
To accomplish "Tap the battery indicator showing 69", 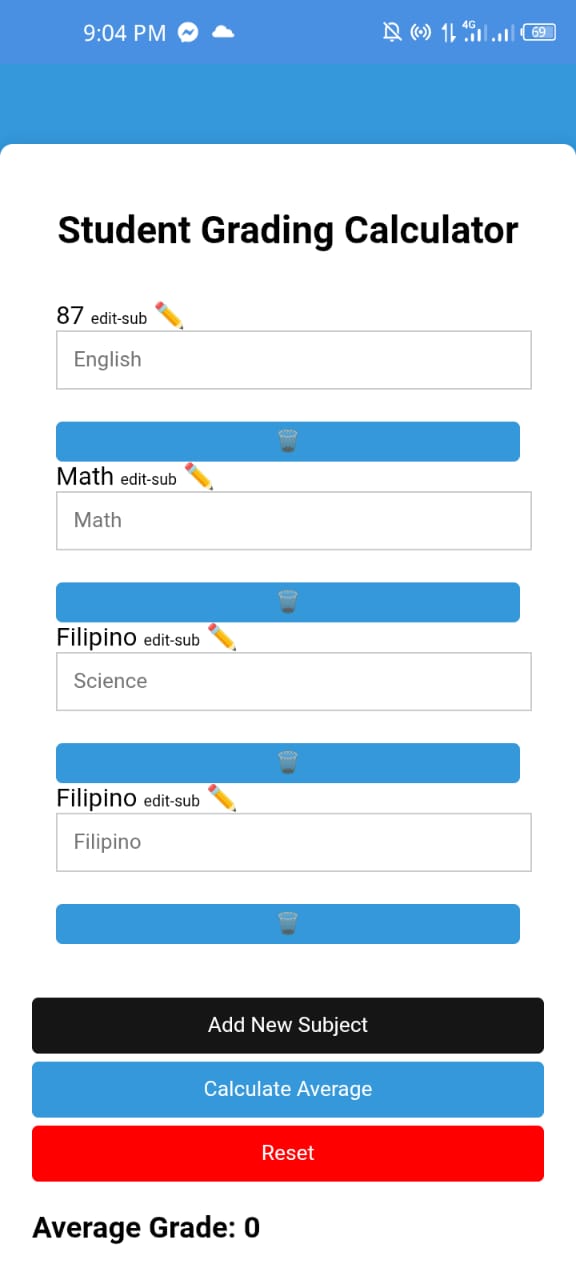I will (537, 32).
